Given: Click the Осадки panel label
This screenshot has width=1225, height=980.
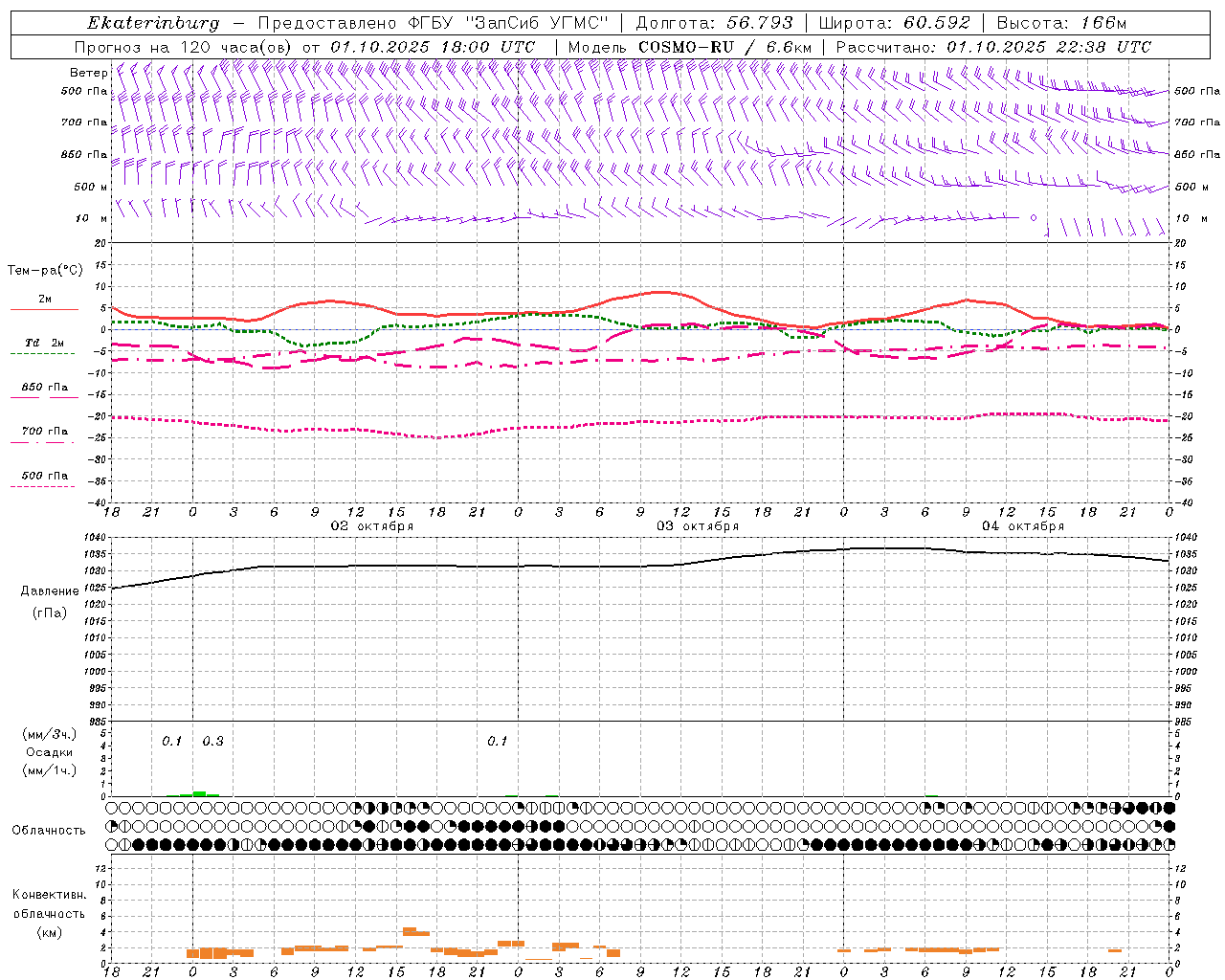Looking at the screenshot, I should 50,752.
